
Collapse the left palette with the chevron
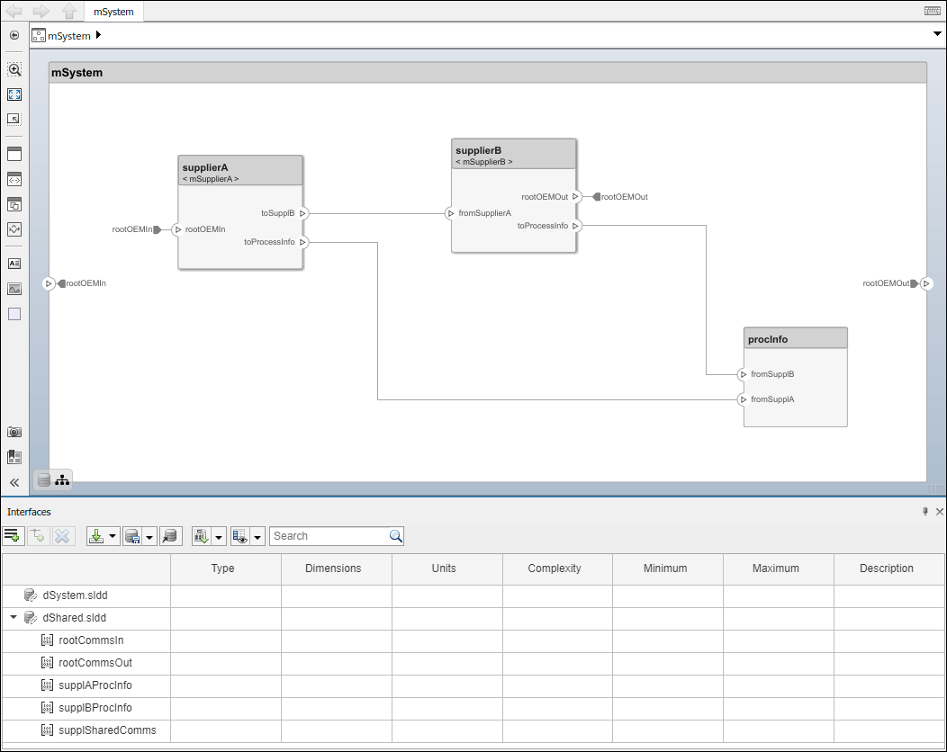[x=14, y=482]
